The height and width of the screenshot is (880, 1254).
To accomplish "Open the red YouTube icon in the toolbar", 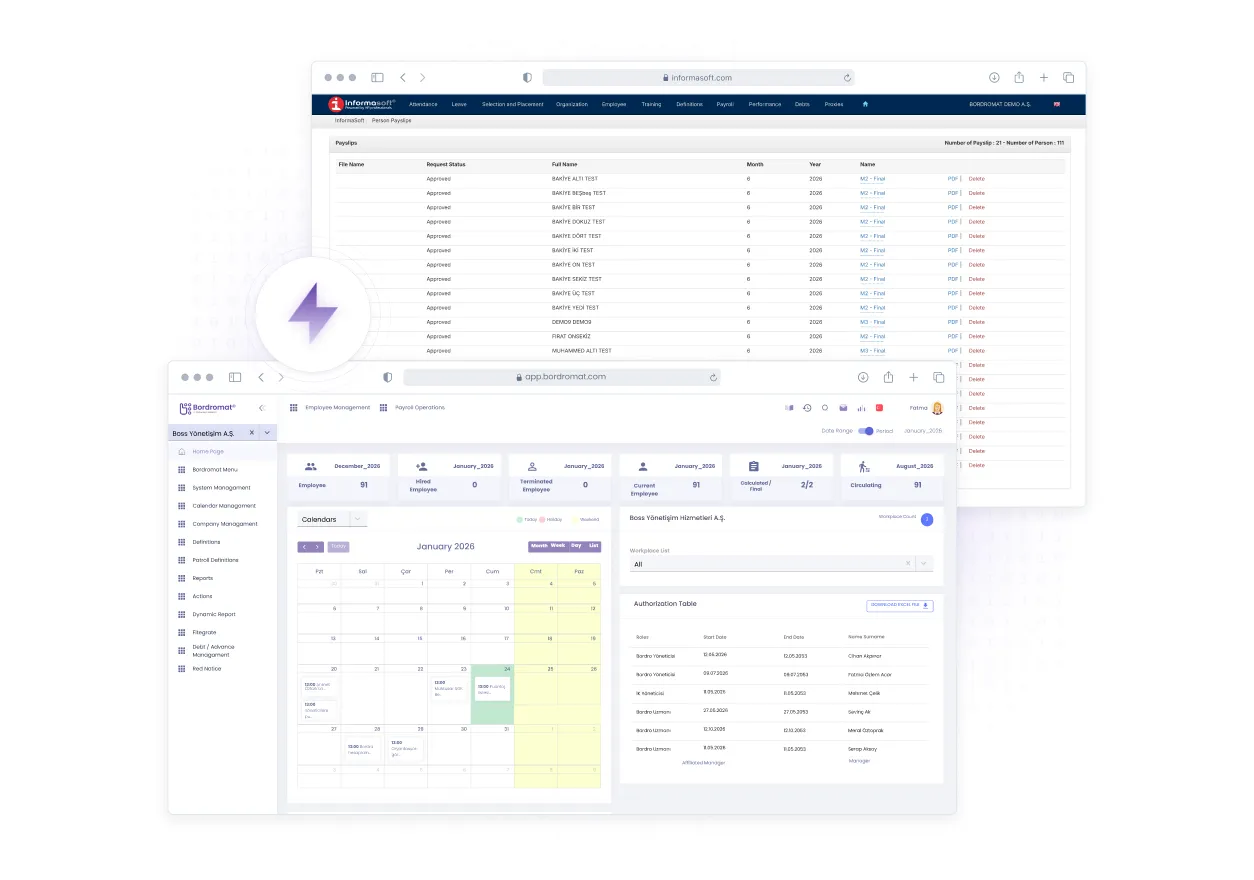I will click(880, 407).
